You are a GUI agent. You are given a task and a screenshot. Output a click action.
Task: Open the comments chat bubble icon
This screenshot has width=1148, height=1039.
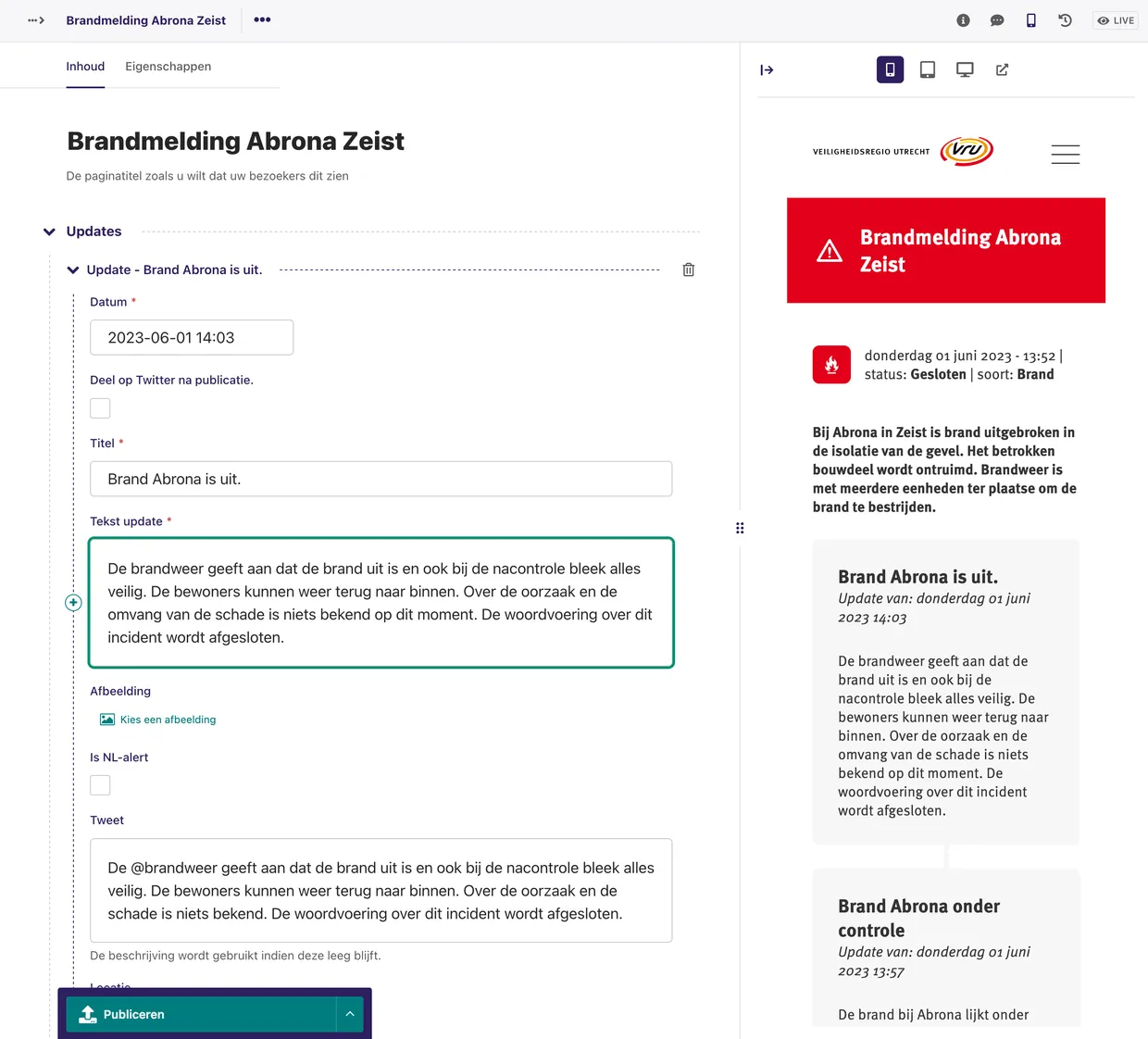(997, 20)
